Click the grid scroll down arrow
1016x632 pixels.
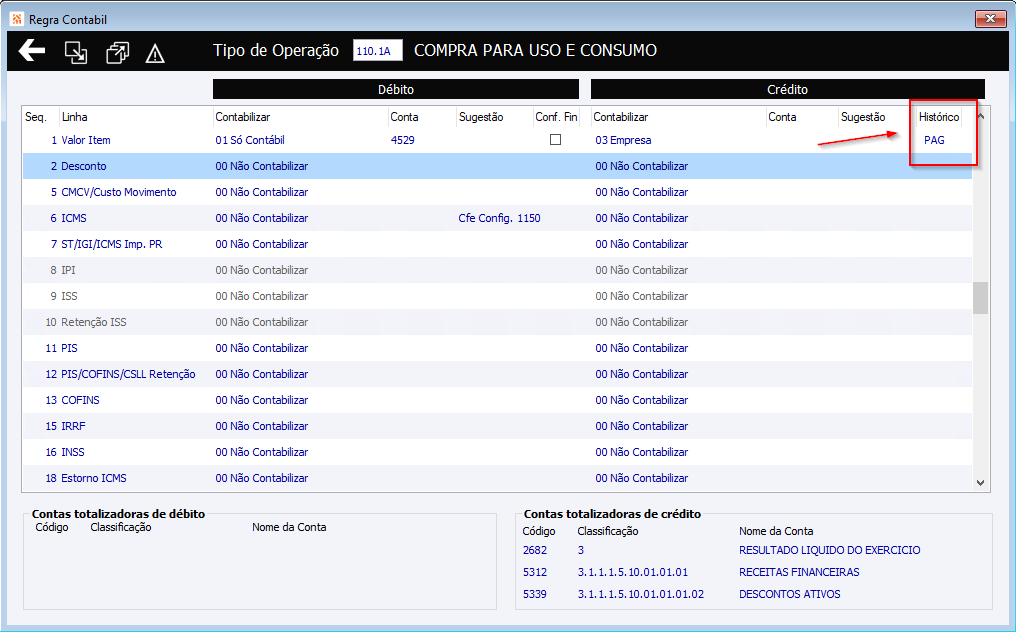tap(980, 483)
